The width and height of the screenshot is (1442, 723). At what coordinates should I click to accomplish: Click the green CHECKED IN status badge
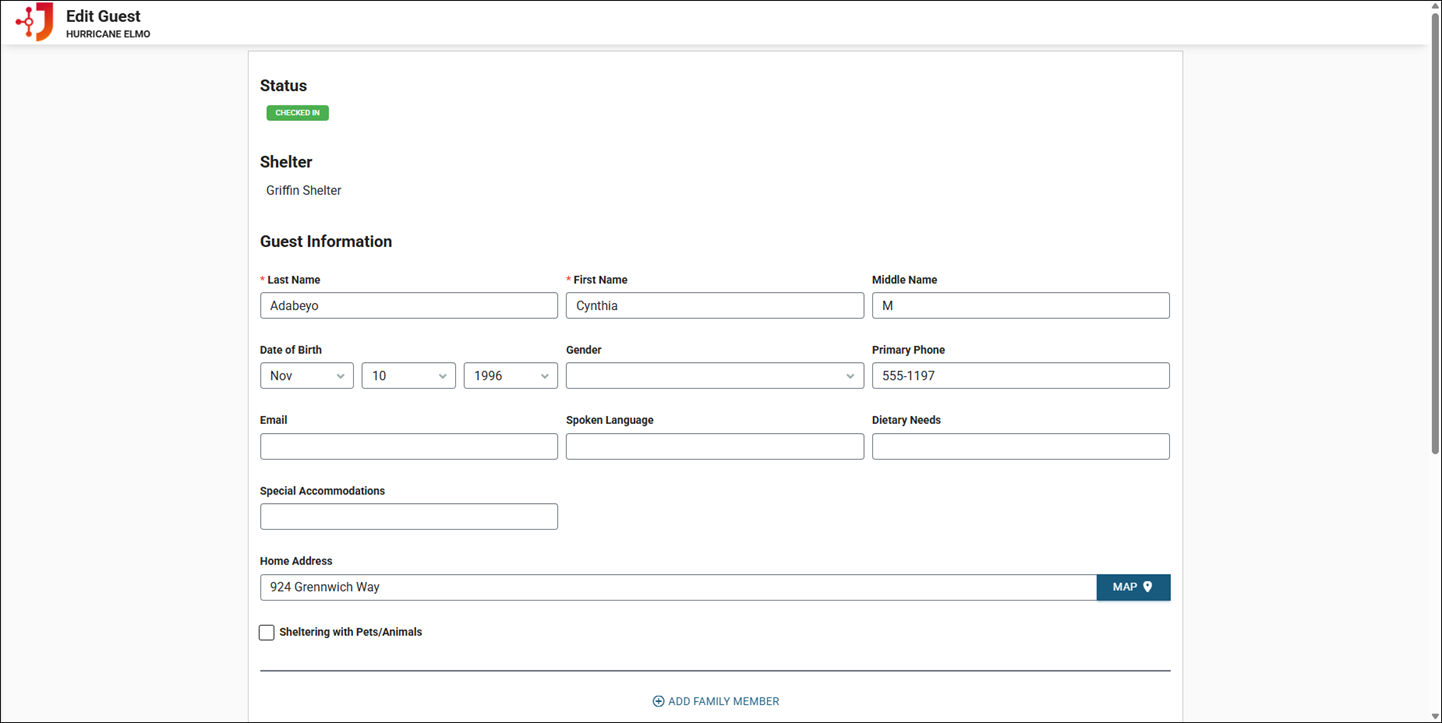297,113
